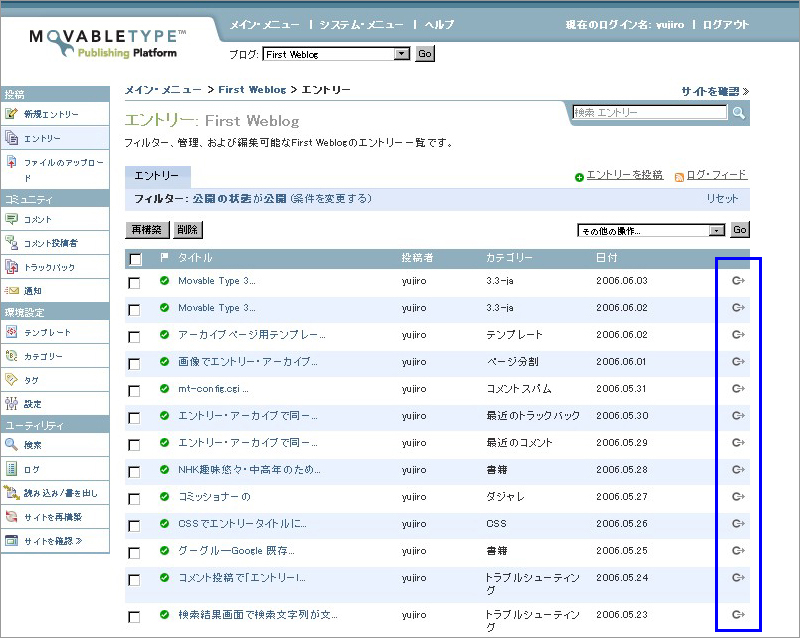Click メイン・メニュー in the breadcrumb
800x638 pixels.
click(x=163, y=90)
